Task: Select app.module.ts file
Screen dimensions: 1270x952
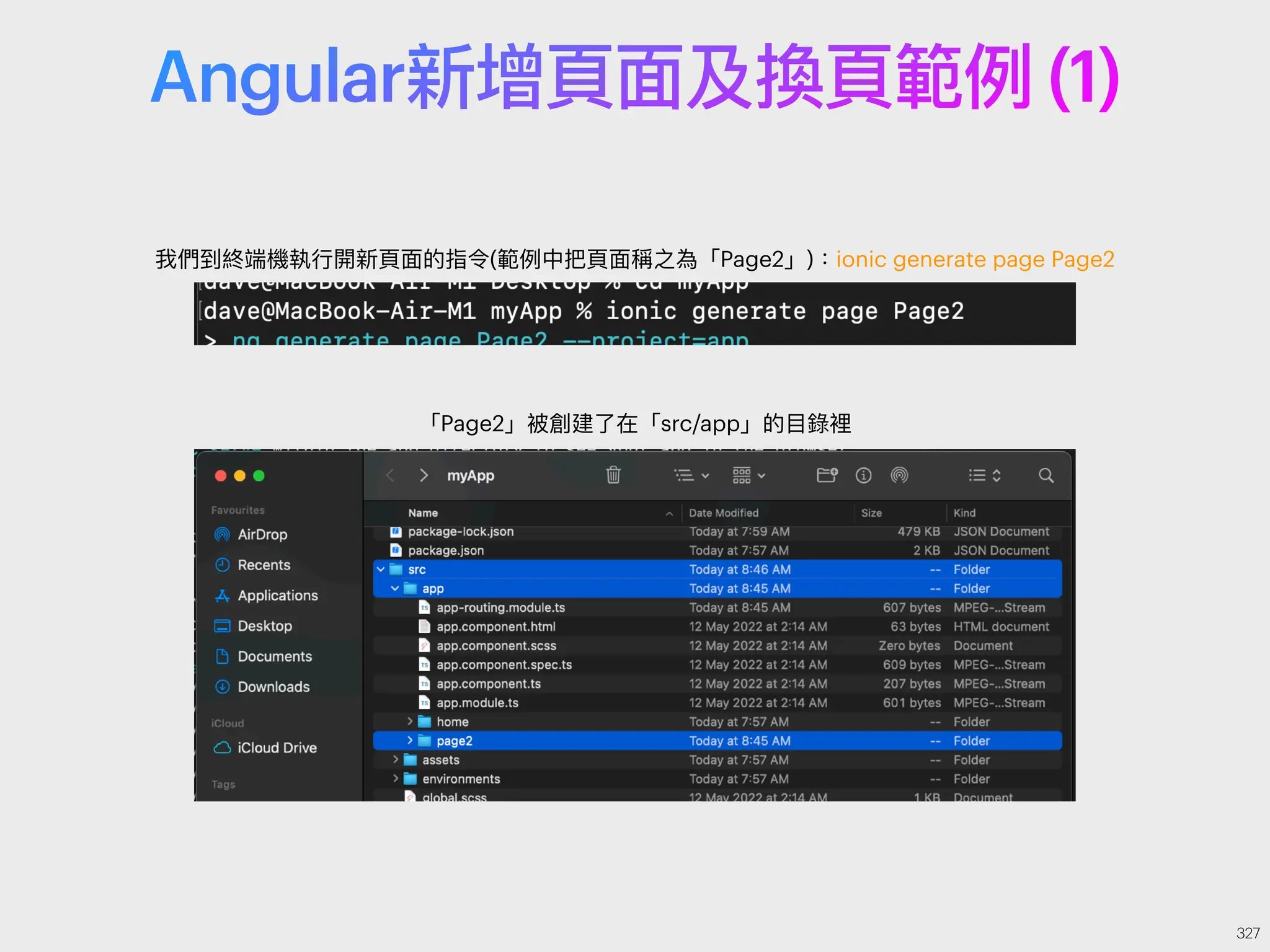Action: tap(717, 703)
